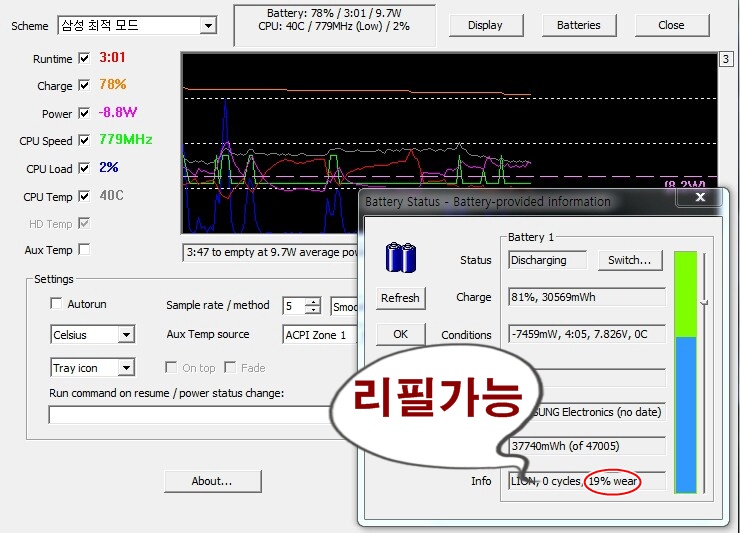Click the Display button
The image size is (740, 533).
pos(486,25)
